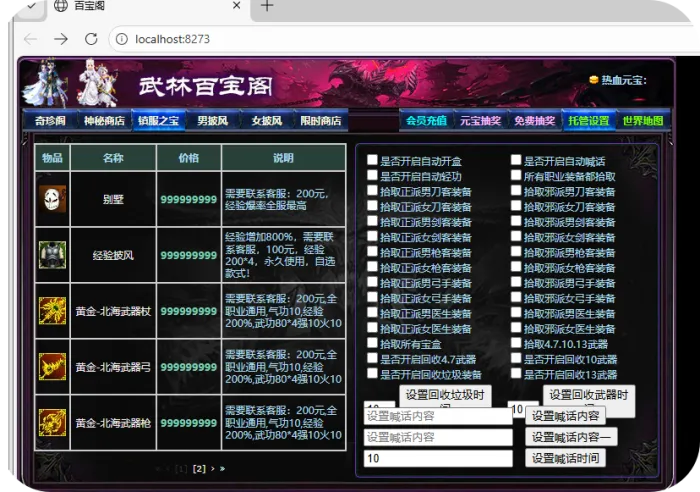The height and width of the screenshot is (492, 700).
Task: Check 拾取正派男枪客装备 box
Action: (x=372, y=251)
